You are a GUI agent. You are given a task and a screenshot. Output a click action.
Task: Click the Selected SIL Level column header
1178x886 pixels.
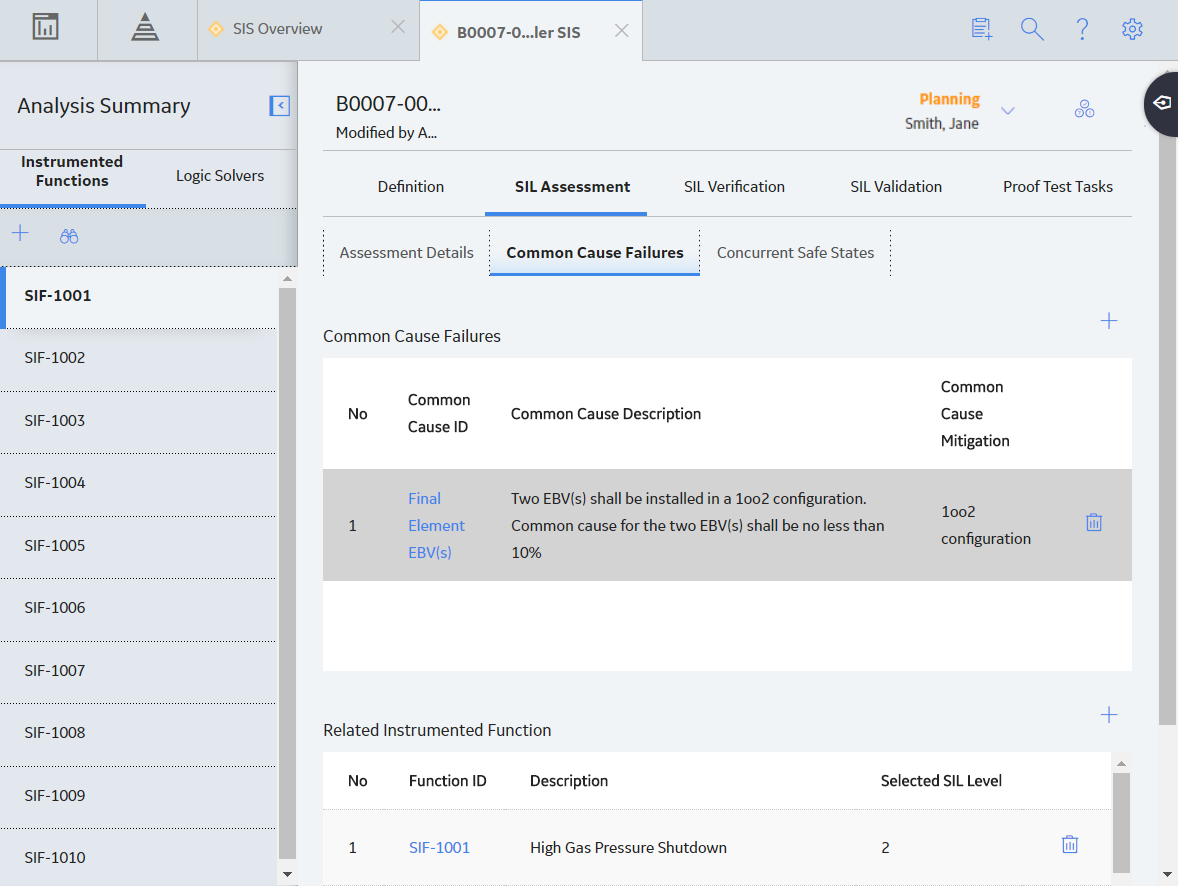(941, 781)
